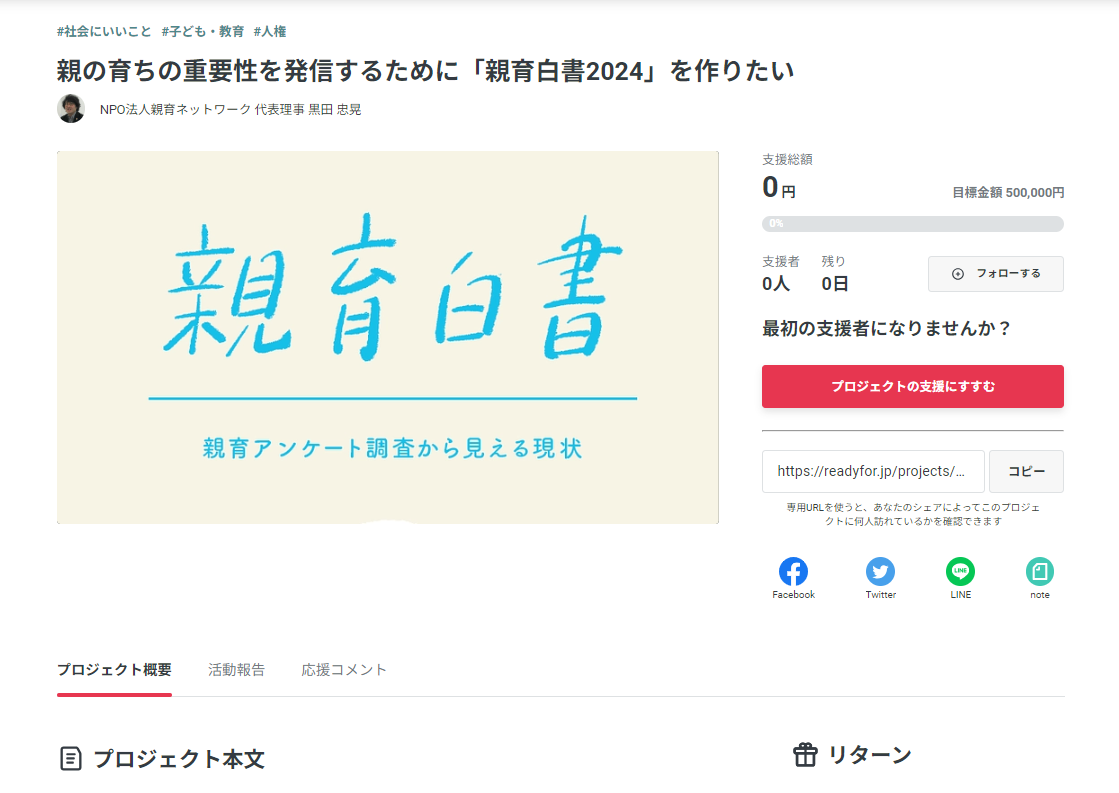Image resolution: width=1119 pixels, height=793 pixels.
Task: Share the project on Twitter
Action: point(880,572)
